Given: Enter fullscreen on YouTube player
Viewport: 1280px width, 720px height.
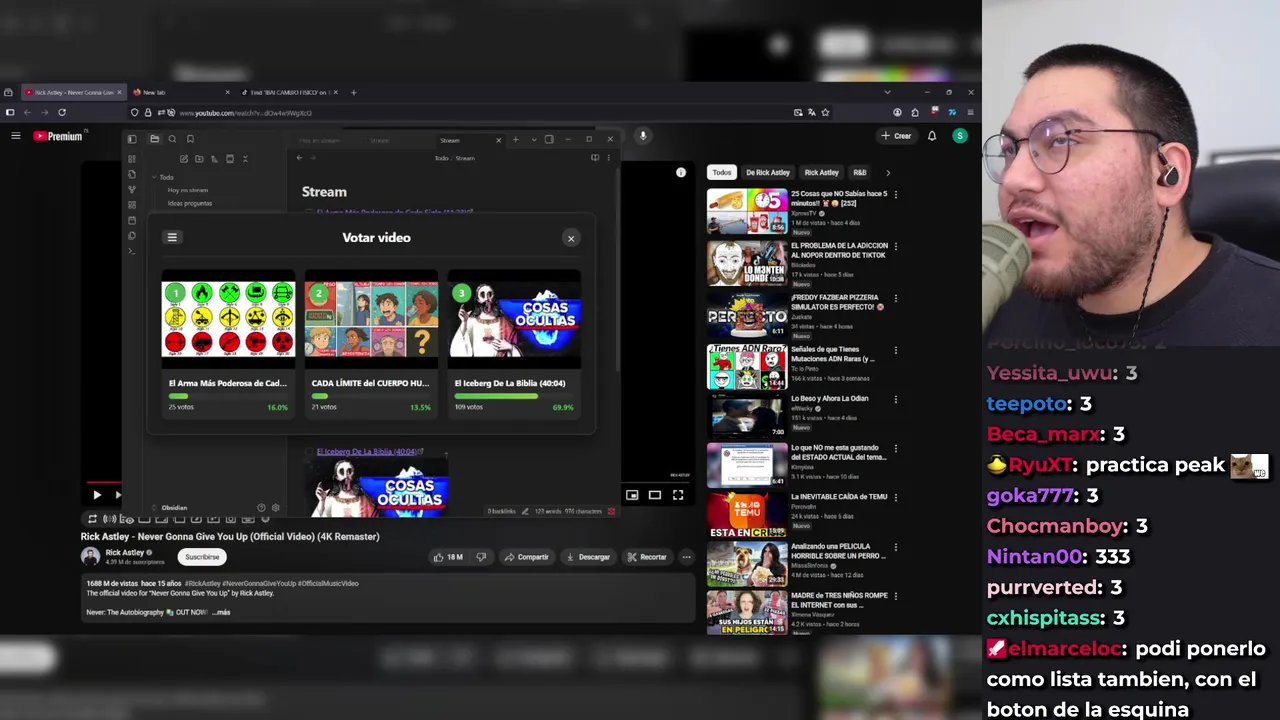Looking at the screenshot, I should coord(678,494).
